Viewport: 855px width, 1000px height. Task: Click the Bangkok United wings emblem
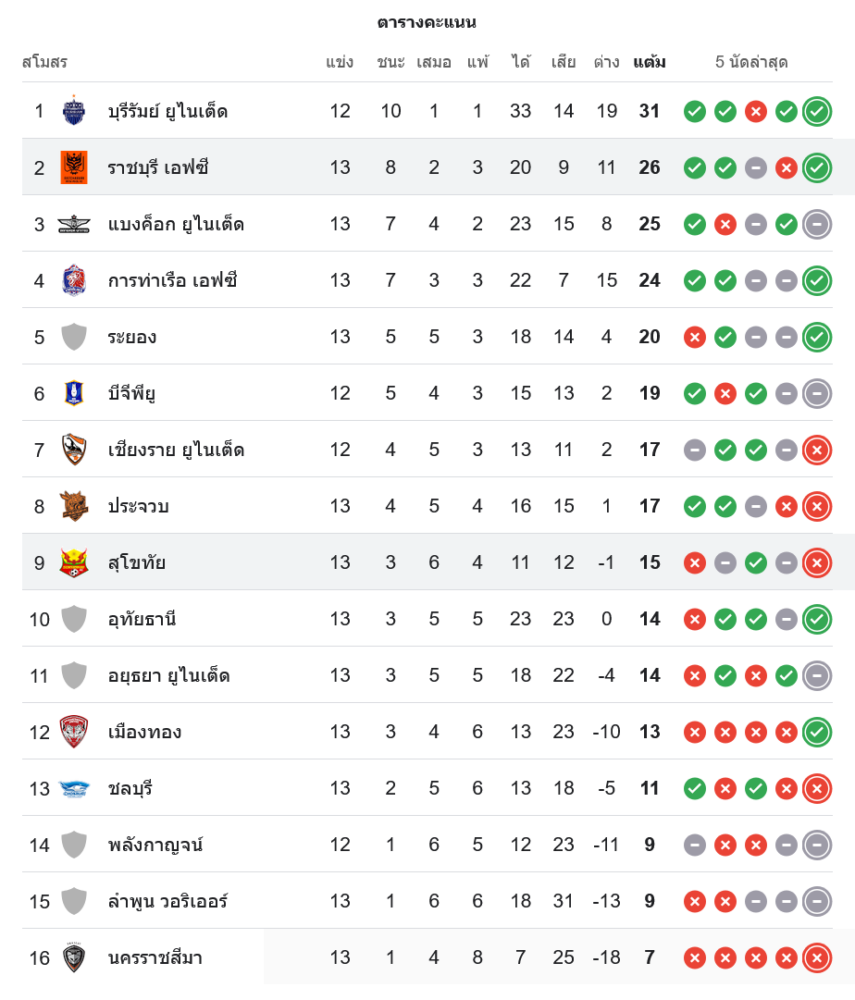tap(74, 224)
